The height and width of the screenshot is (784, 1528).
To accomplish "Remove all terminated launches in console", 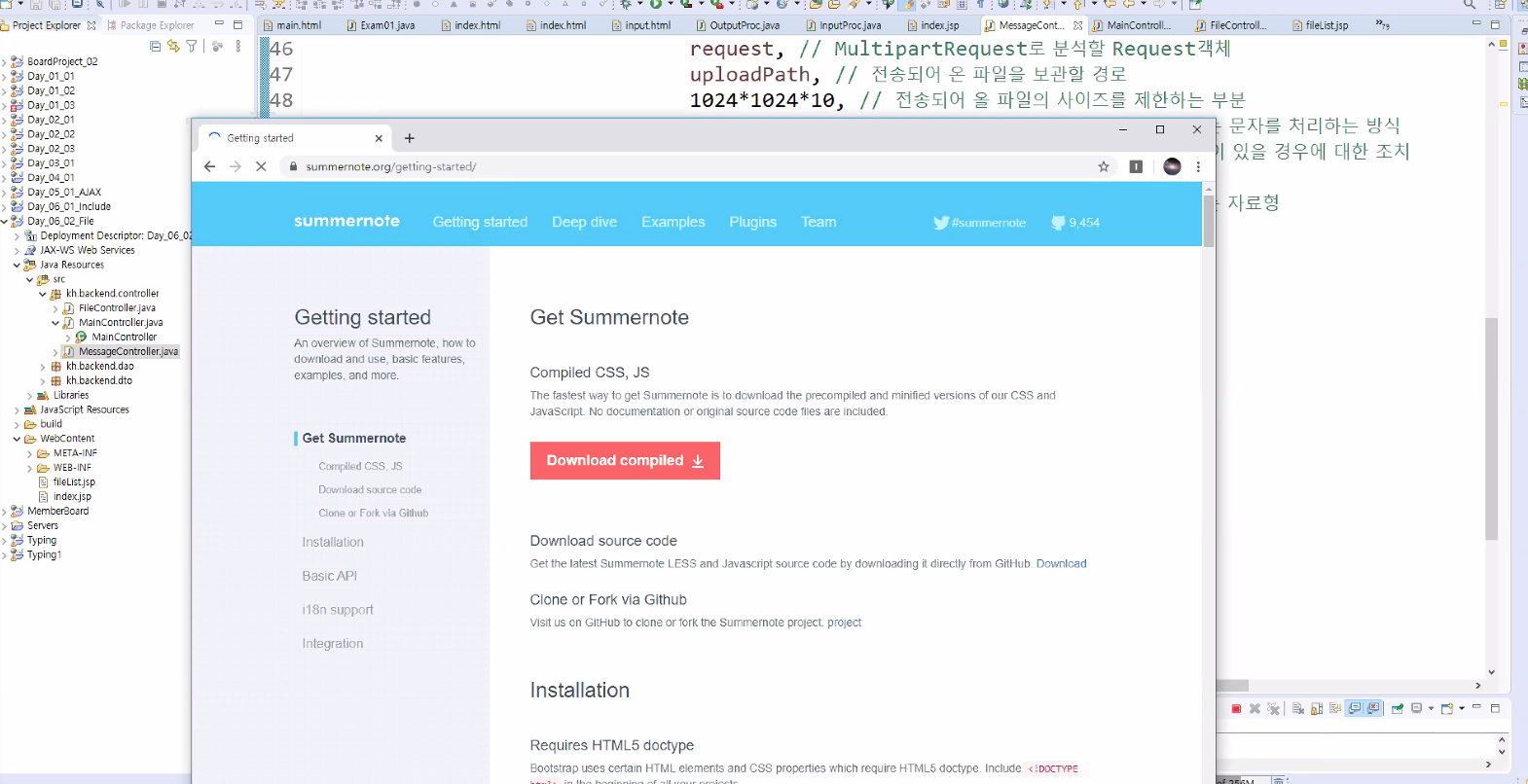I will click(1273, 709).
